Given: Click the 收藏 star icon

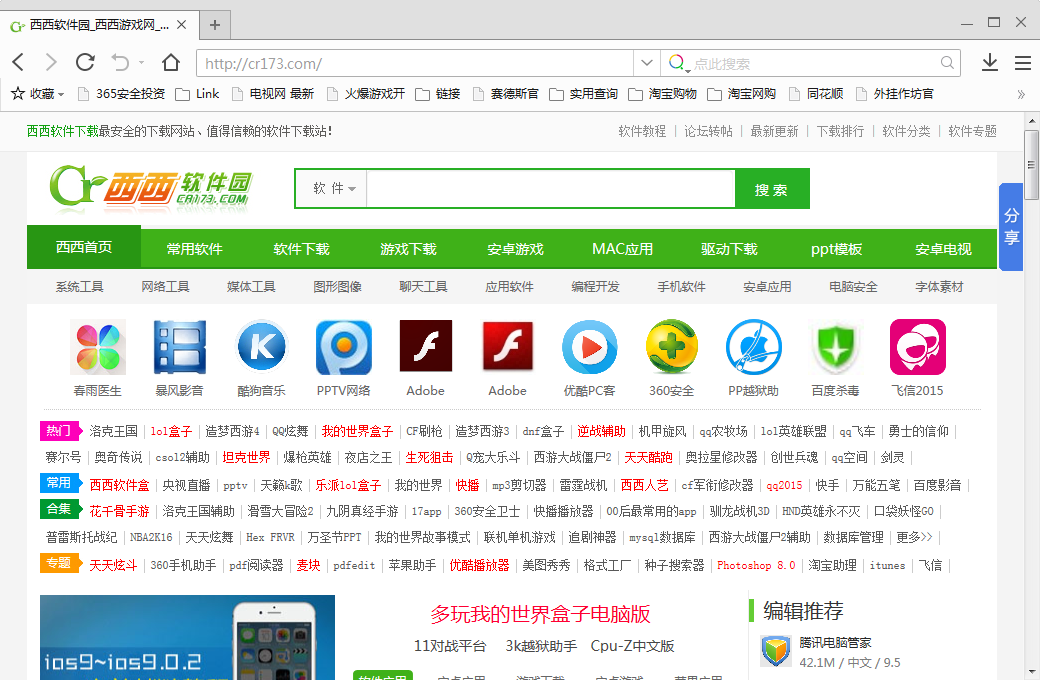Looking at the screenshot, I should [18, 94].
